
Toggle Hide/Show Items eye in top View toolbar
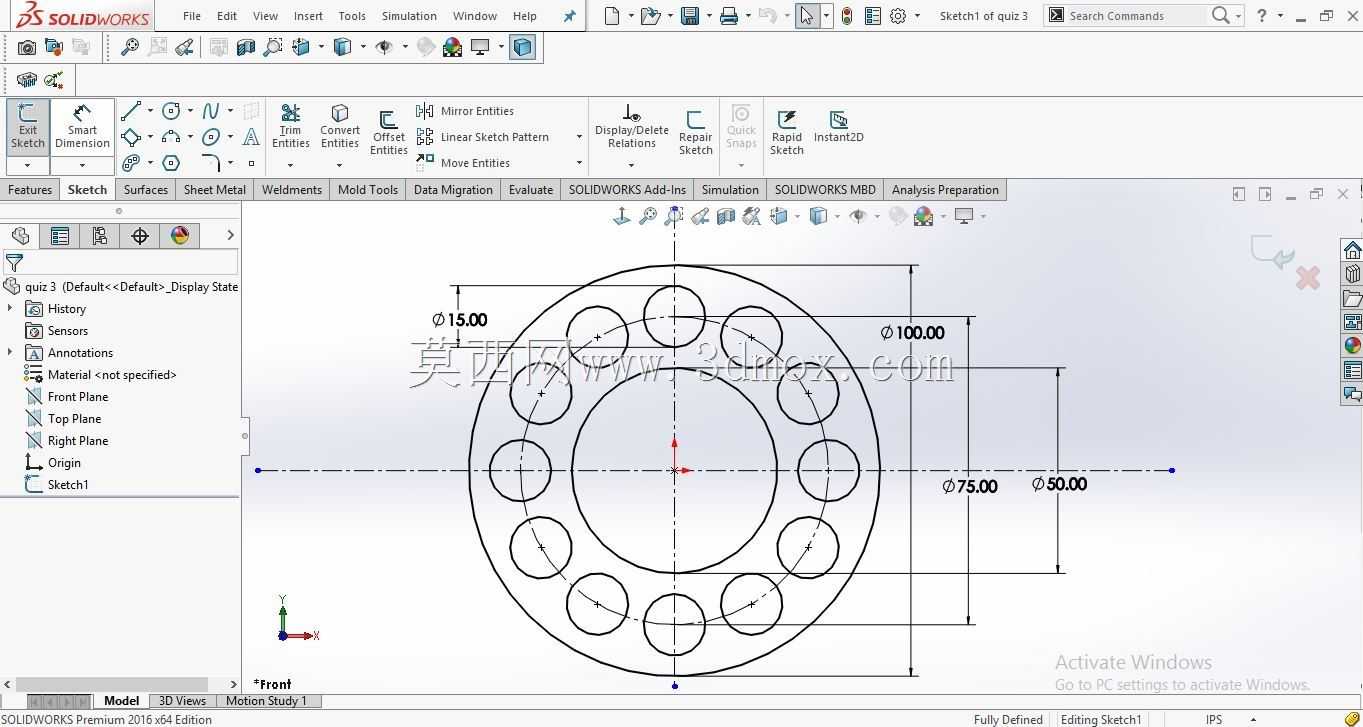point(383,47)
